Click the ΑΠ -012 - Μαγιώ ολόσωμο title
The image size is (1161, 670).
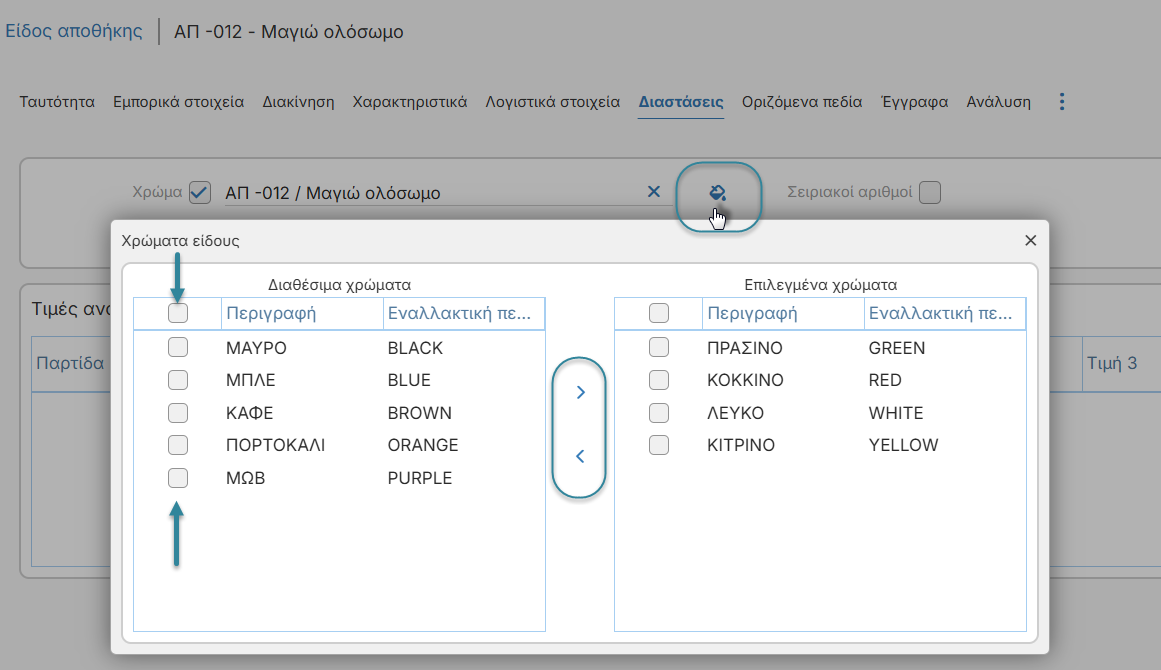[x=289, y=32]
